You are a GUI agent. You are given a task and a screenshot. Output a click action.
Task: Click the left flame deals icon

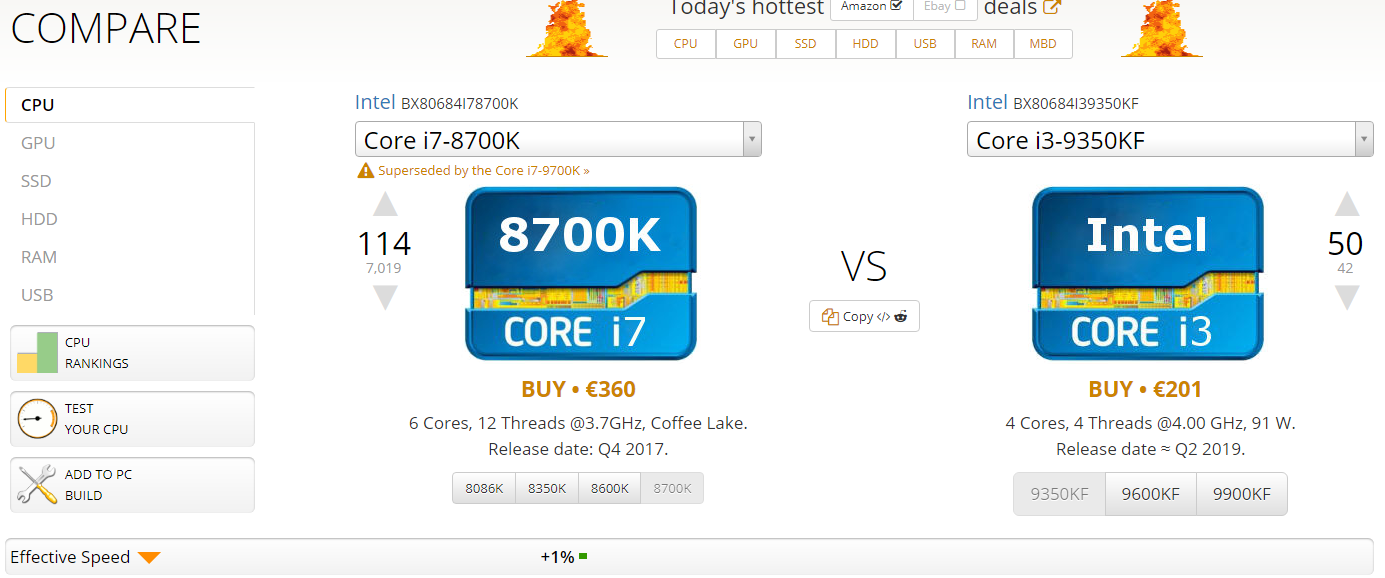pos(567,28)
